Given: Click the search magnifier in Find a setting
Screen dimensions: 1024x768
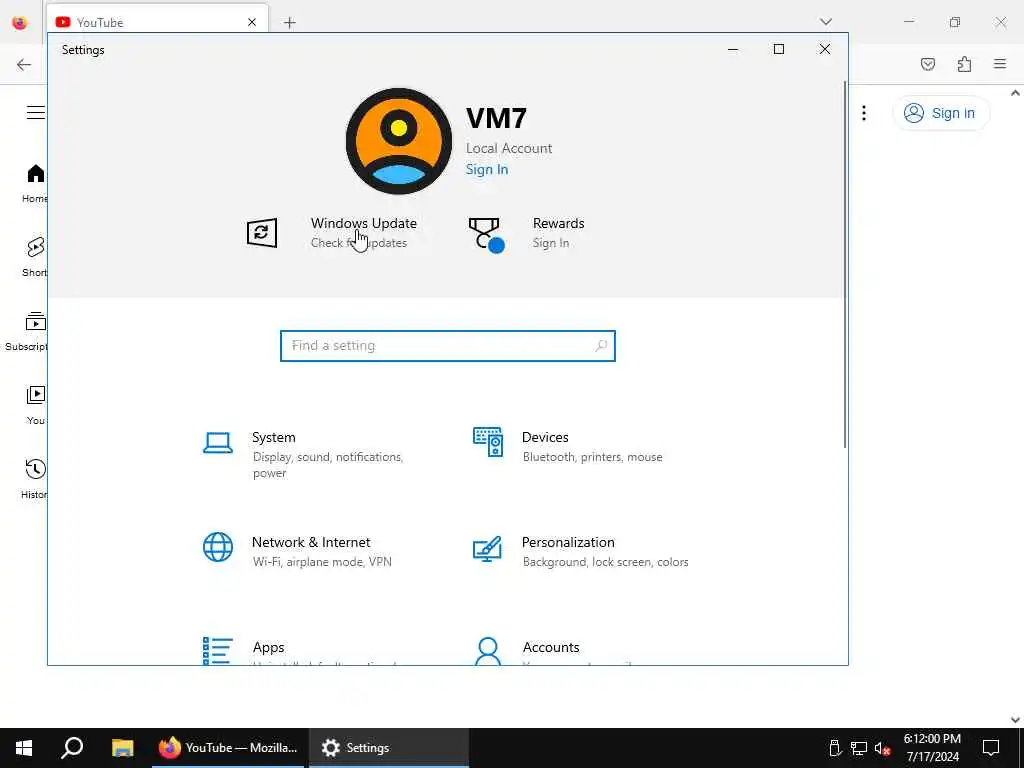Looking at the screenshot, I should pyautogui.click(x=601, y=345).
